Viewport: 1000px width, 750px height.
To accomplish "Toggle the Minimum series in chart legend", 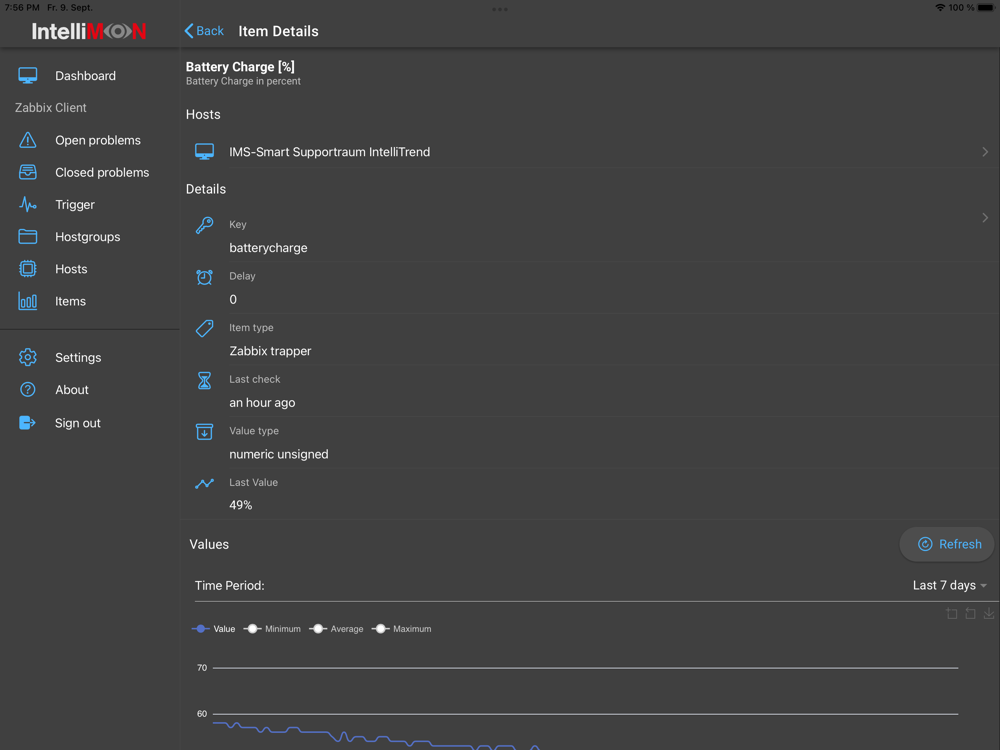I will coord(272,629).
